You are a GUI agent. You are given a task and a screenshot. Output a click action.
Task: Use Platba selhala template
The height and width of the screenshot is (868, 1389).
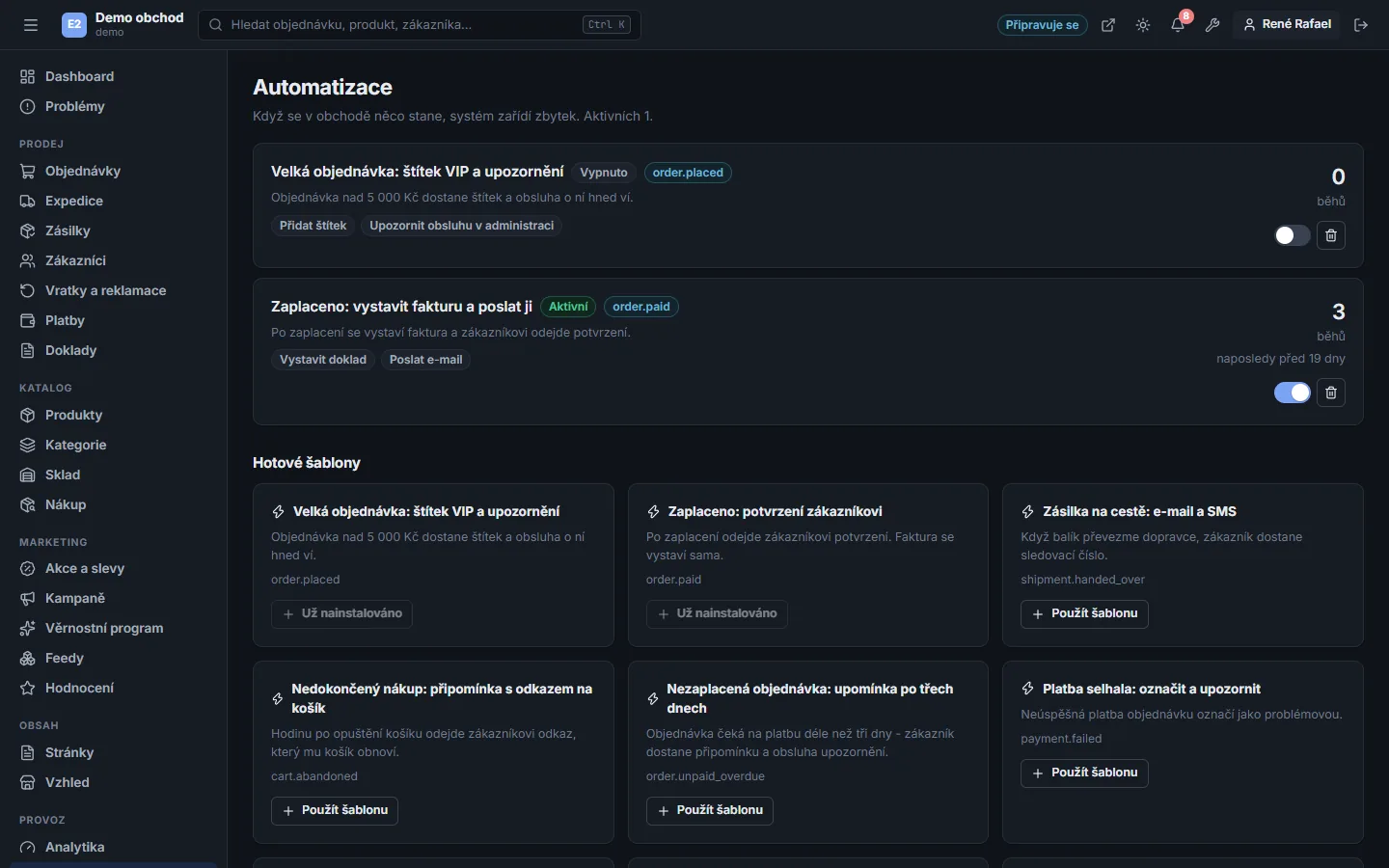click(1084, 773)
